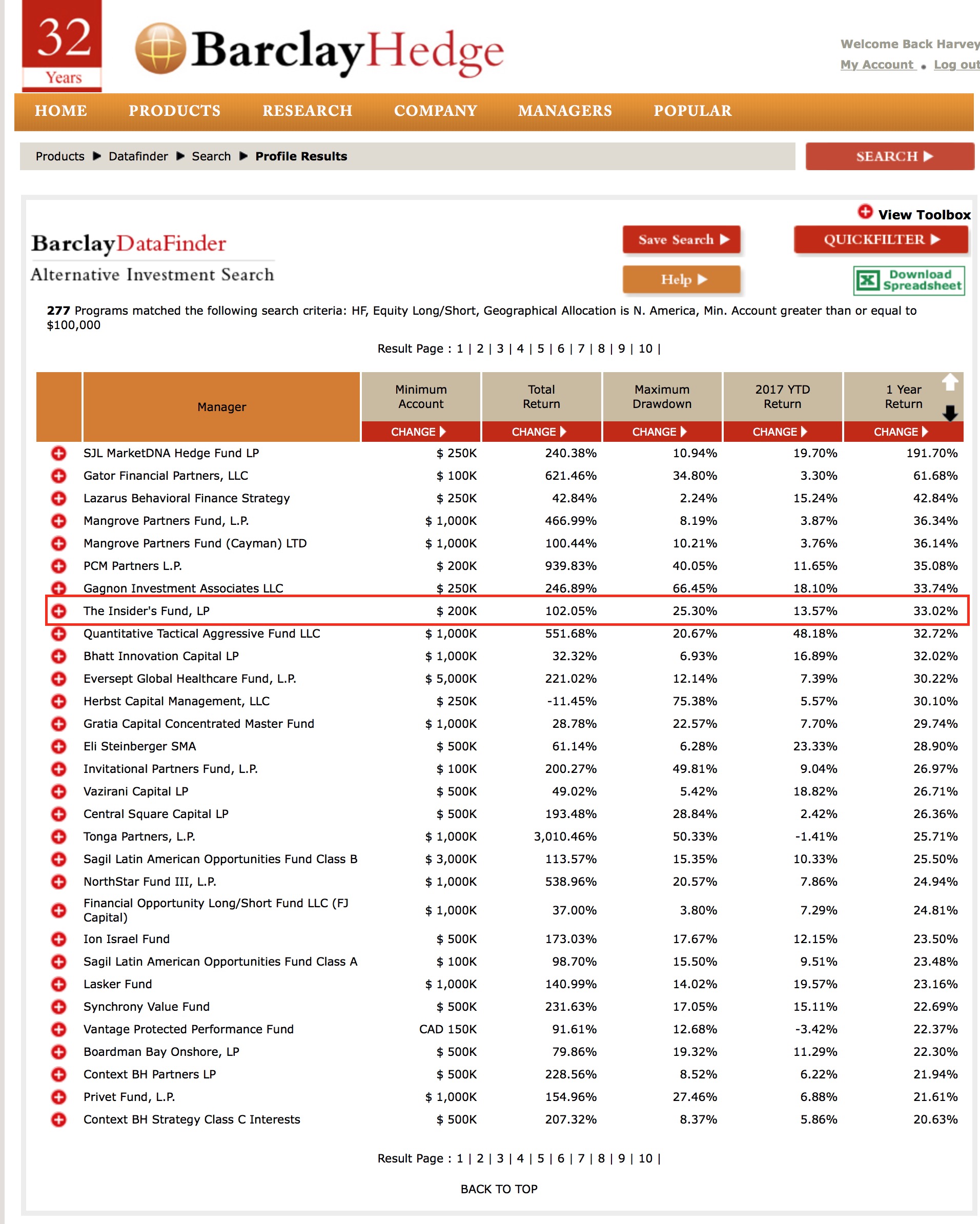
Task: Click plus icon beside The Insider's Fund, LP
Action: coord(58,611)
